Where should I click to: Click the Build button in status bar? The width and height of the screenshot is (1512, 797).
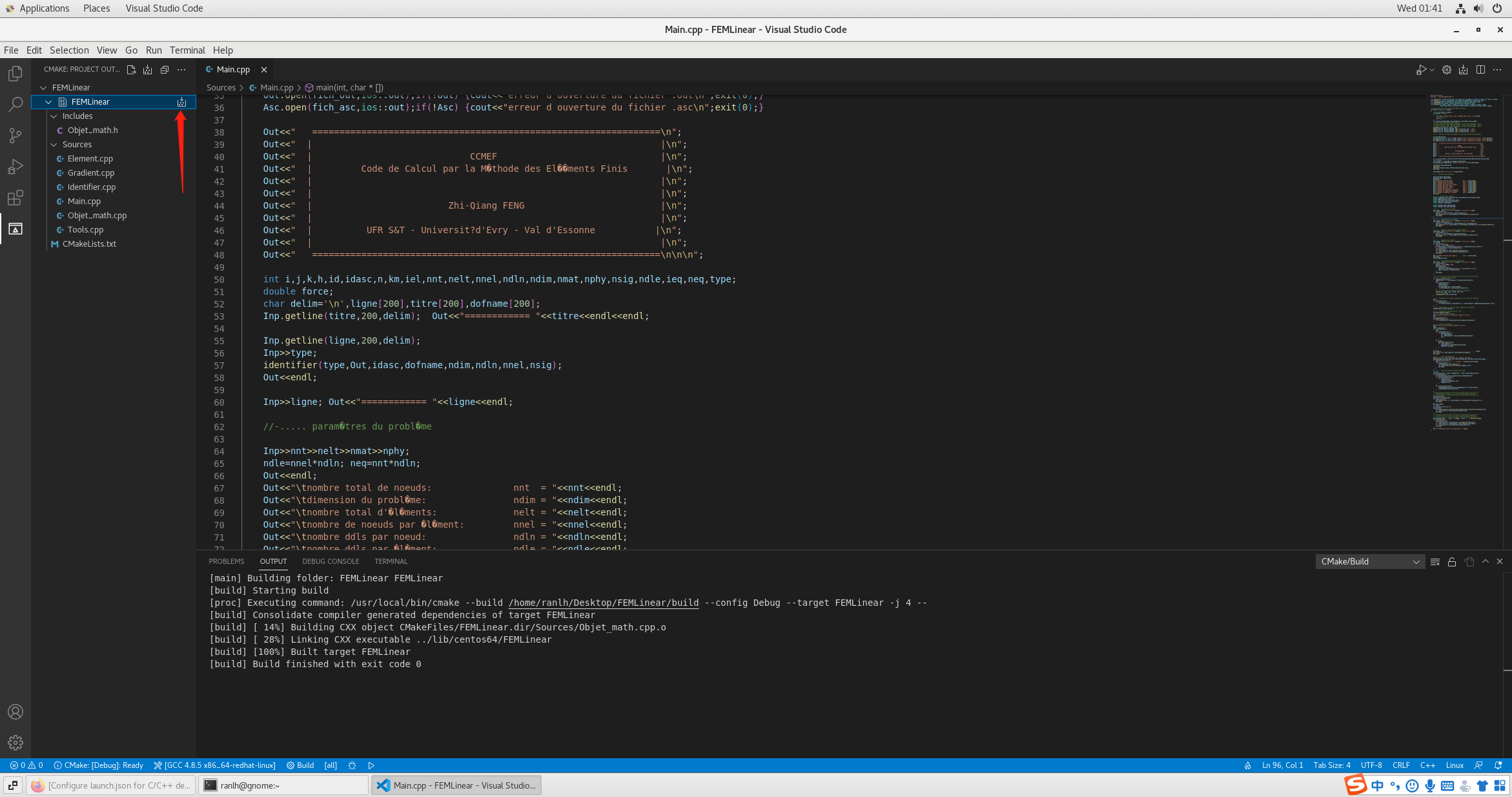(300, 765)
